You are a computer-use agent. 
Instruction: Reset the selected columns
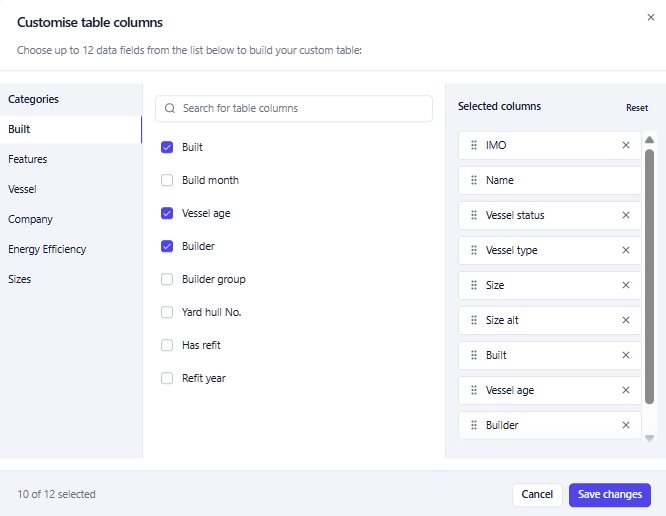click(x=637, y=108)
